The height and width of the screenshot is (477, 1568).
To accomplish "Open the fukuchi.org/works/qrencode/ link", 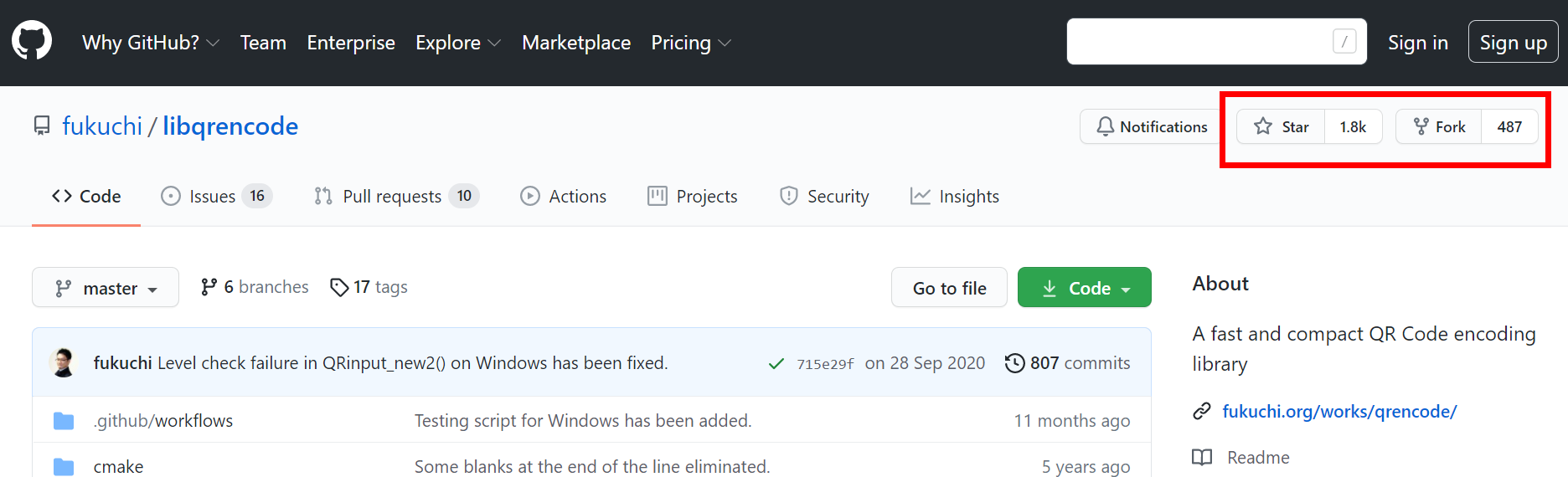I will [1339, 411].
